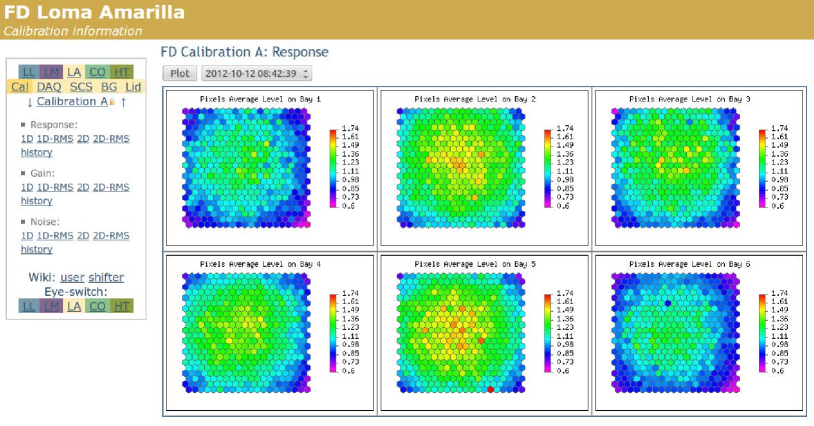This screenshot has width=814, height=426.
Task: Switch to the BG tab
Action: [108, 87]
